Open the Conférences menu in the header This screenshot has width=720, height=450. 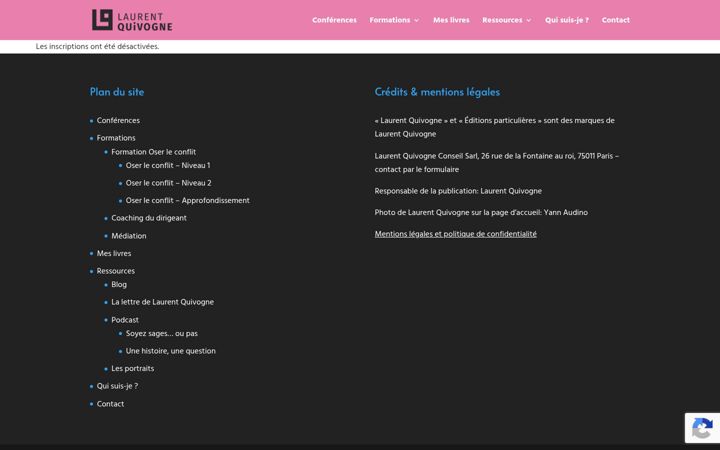point(334,20)
